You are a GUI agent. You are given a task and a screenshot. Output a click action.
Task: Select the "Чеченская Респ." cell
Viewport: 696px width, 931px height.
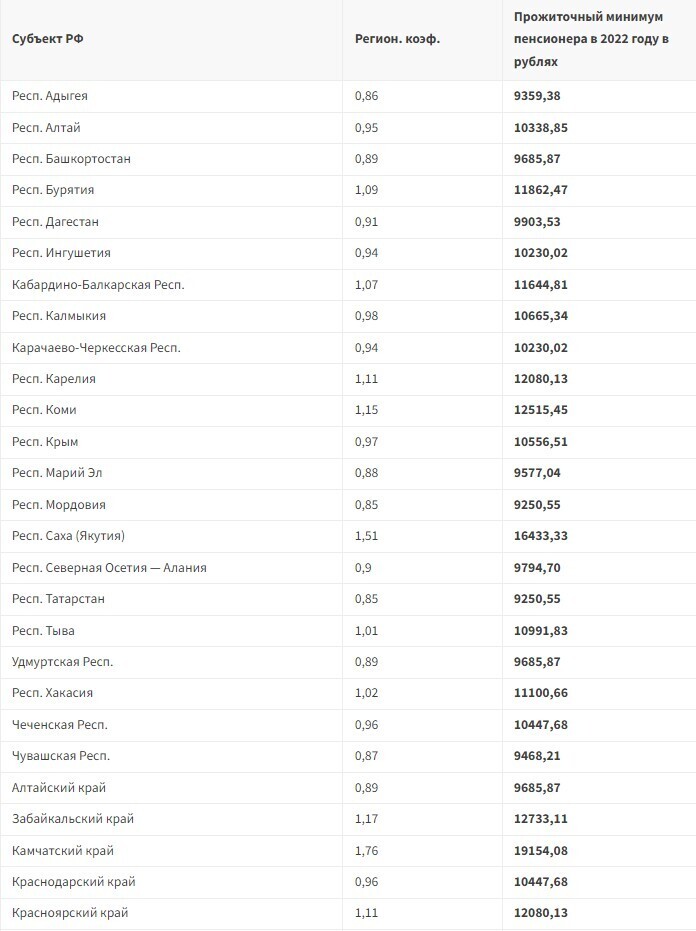pos(60,725)
